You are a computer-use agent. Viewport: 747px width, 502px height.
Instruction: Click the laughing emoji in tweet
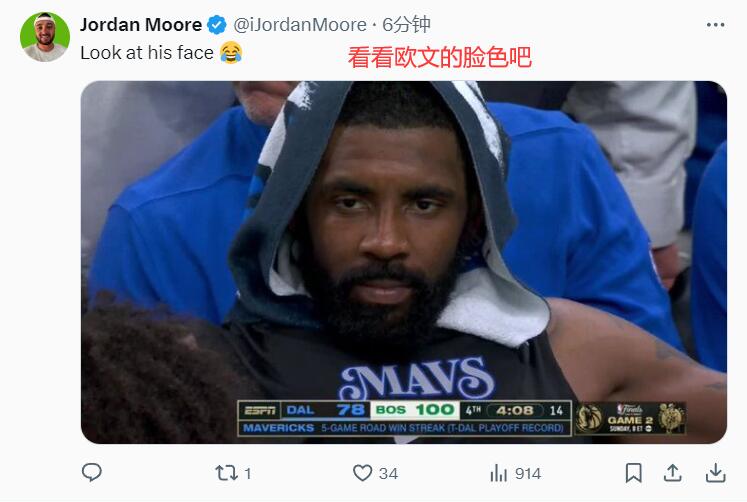(x=231, y=52)
